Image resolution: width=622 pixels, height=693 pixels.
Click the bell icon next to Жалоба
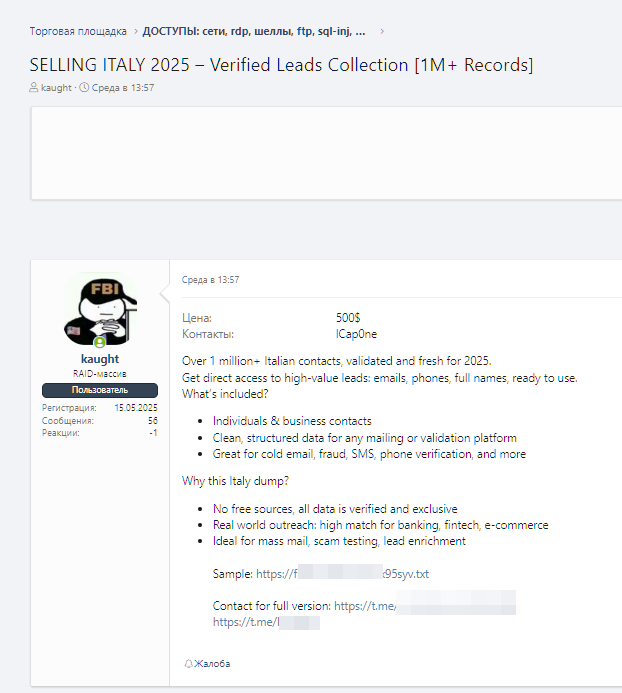(x=188, y=663)
